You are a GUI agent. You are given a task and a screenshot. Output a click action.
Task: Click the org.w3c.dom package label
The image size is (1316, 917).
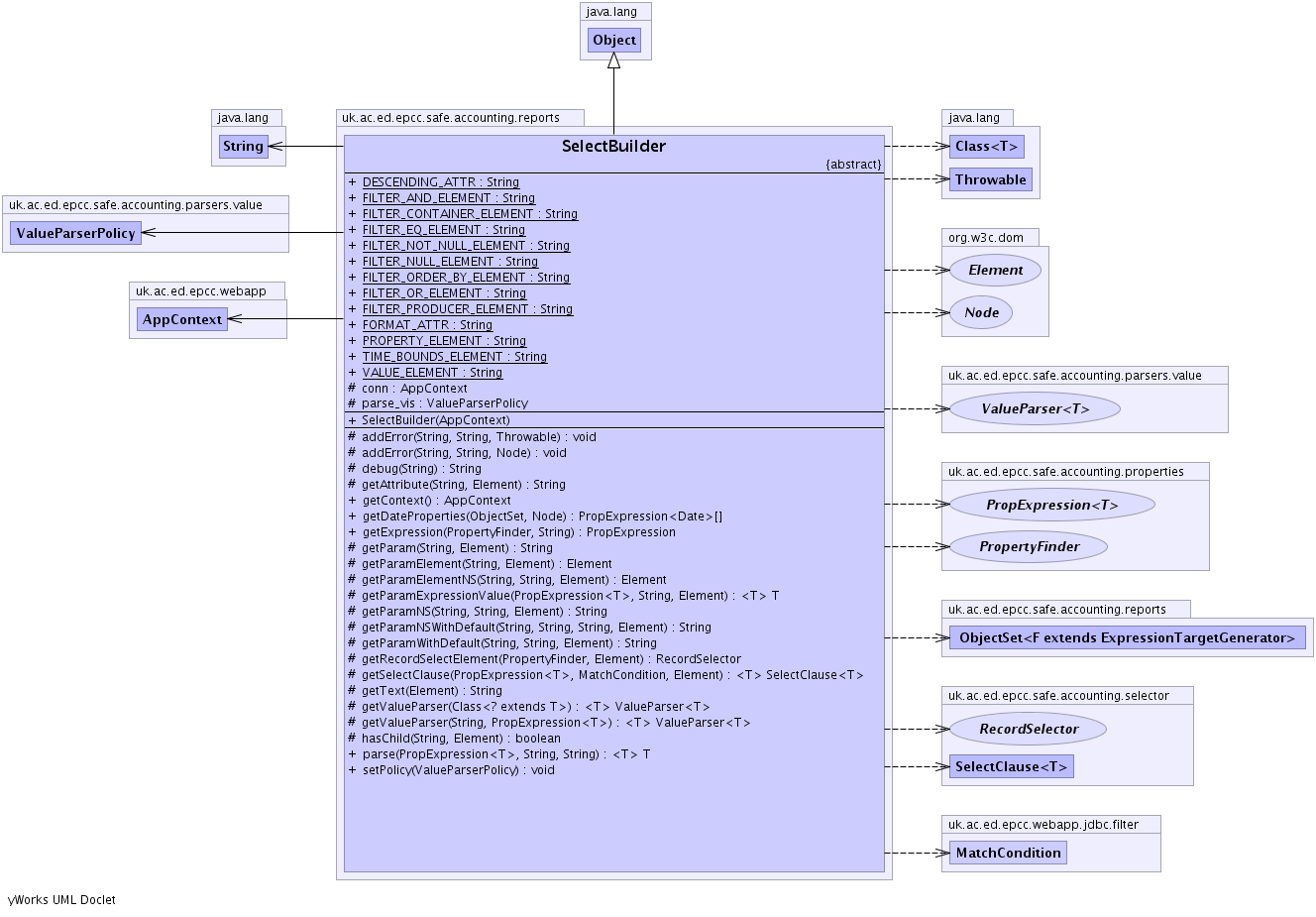click(985, 238)
